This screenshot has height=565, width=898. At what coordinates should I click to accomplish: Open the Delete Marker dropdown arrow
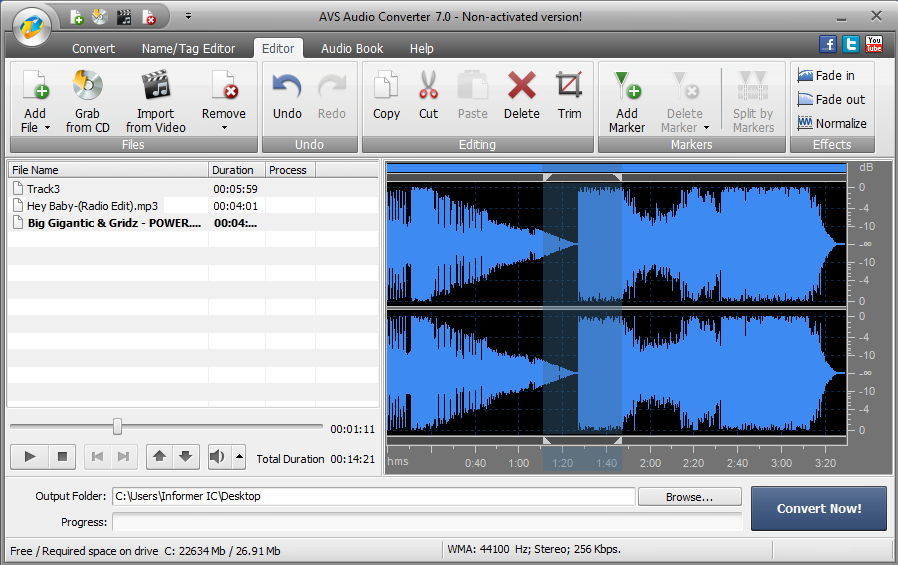point(706,128)
